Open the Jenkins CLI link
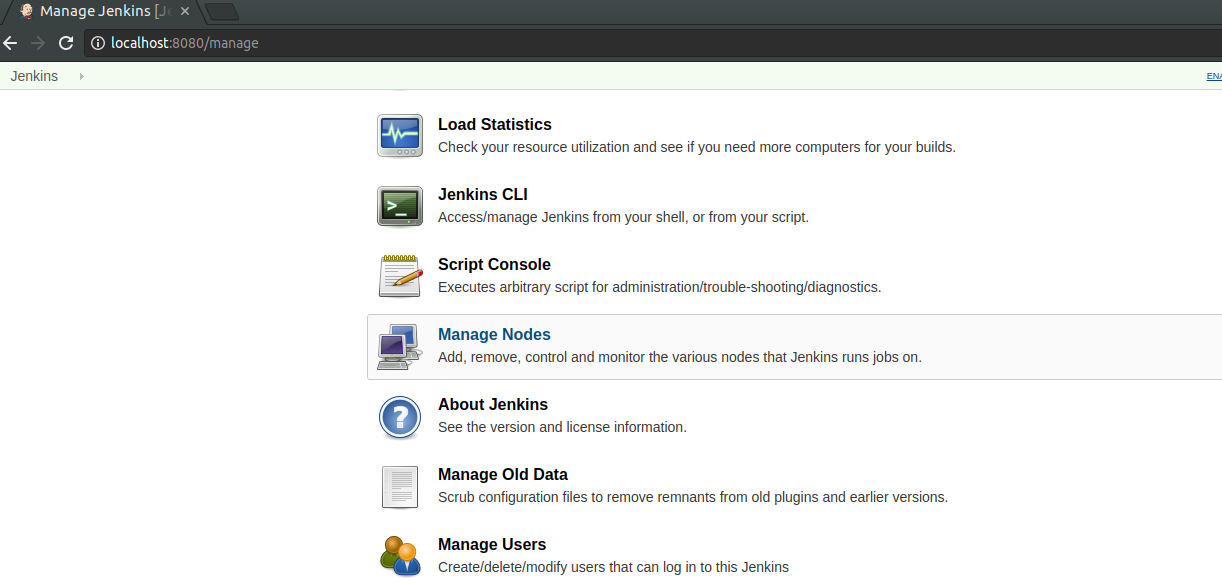1222x588 pixels. point(483,195)
